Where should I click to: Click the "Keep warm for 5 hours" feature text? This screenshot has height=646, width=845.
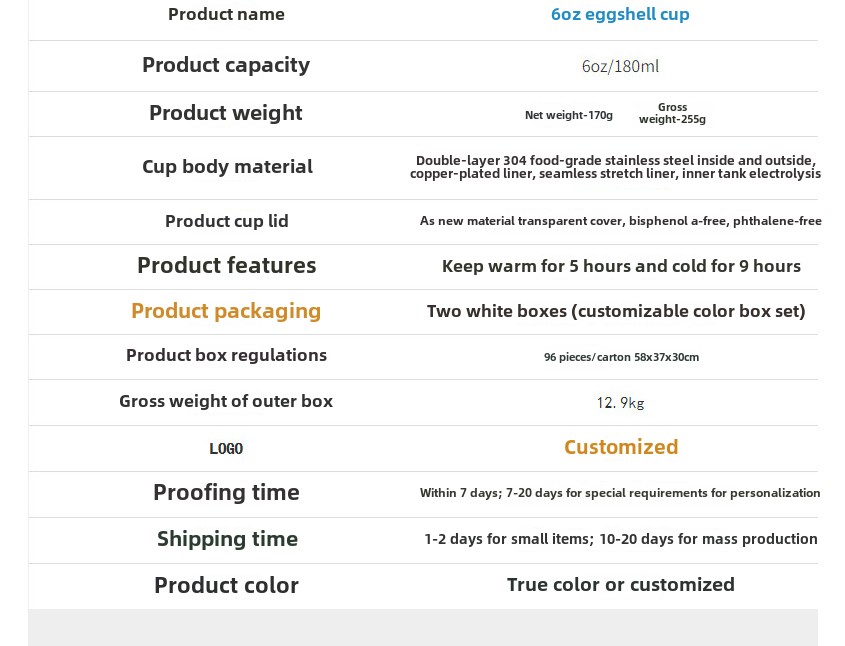[x=621, y=266]
